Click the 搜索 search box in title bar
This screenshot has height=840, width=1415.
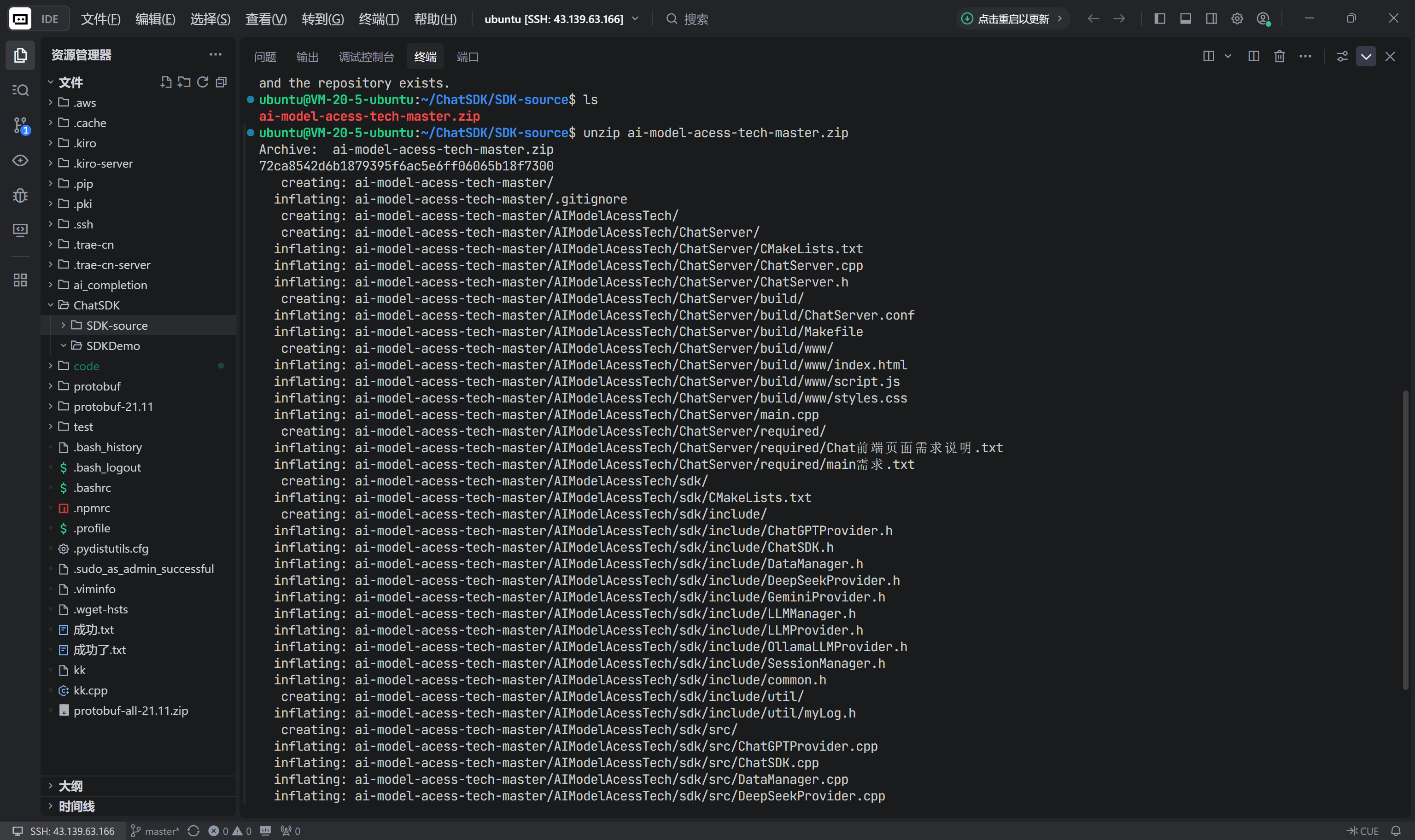click(x=696, y=19)
